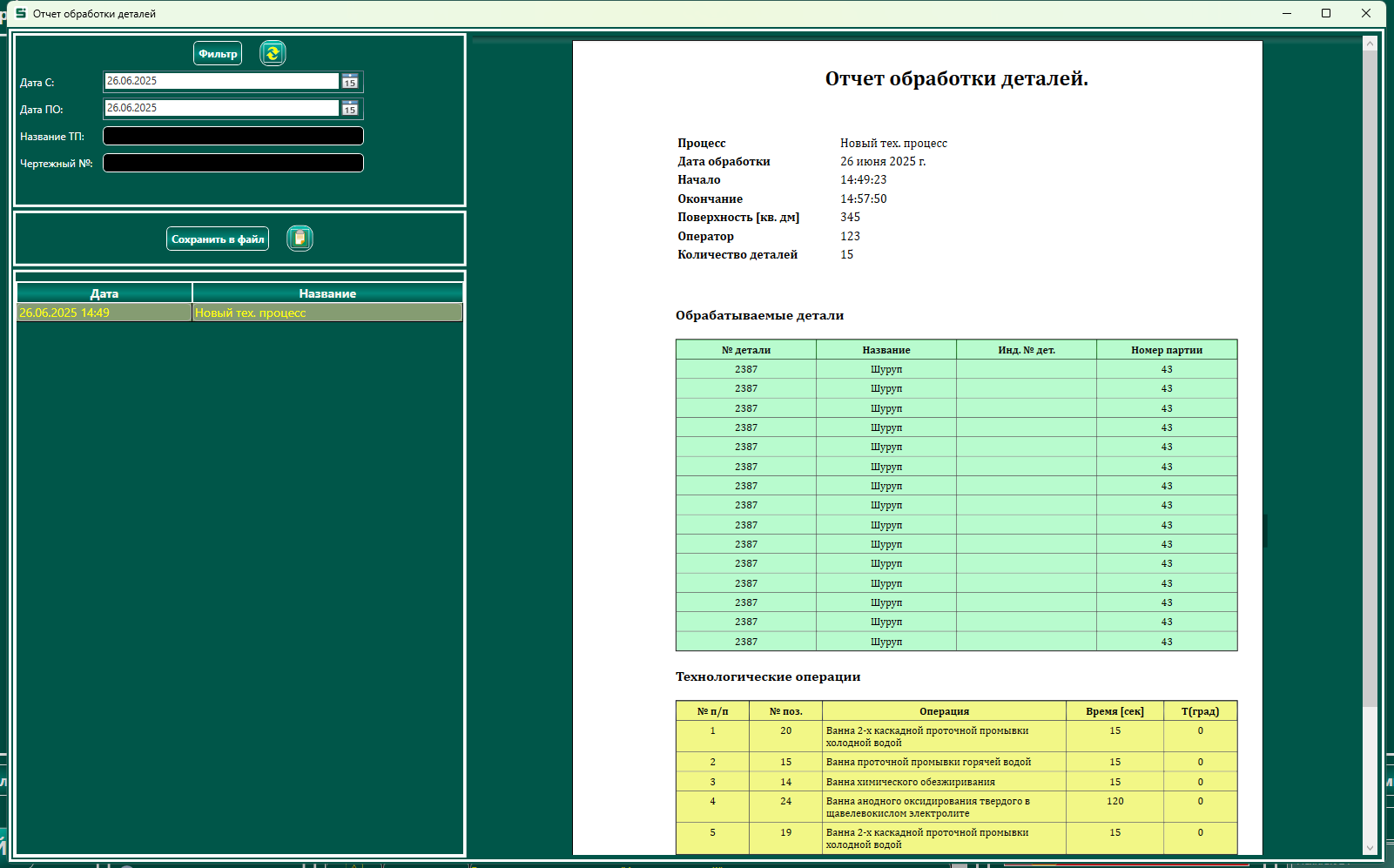
Task: Click the app icon in title bar
Action: click(x=21, y=13)
